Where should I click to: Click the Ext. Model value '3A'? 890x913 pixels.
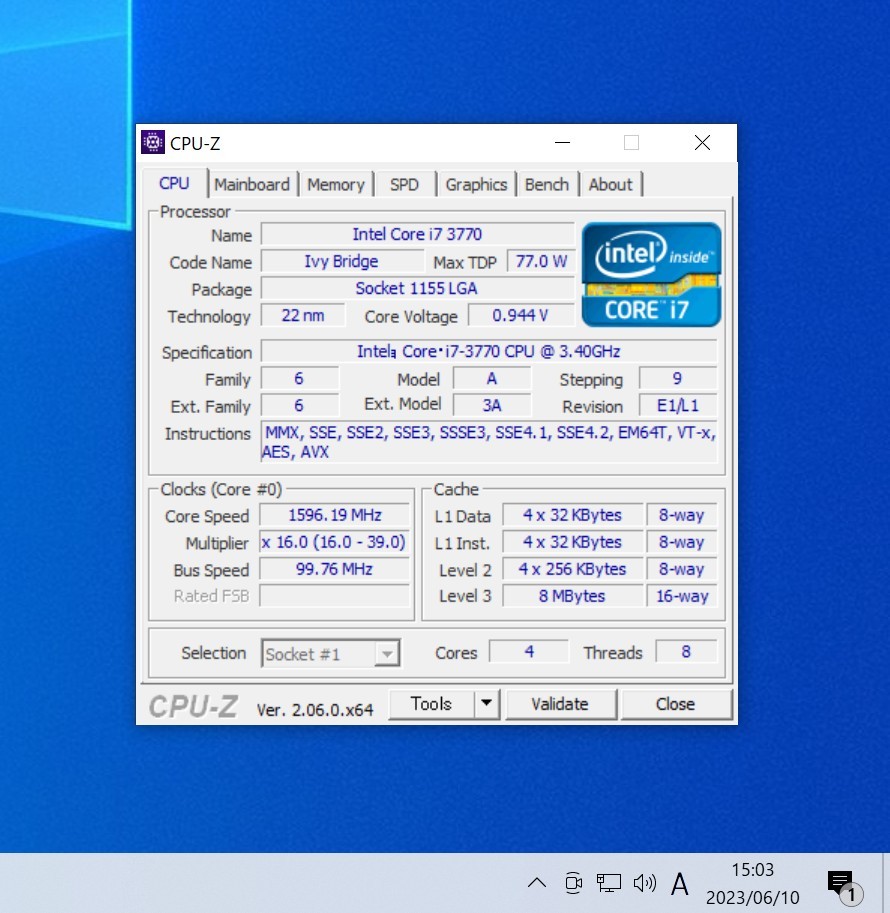pyautogui.click(x=492, y=405)
